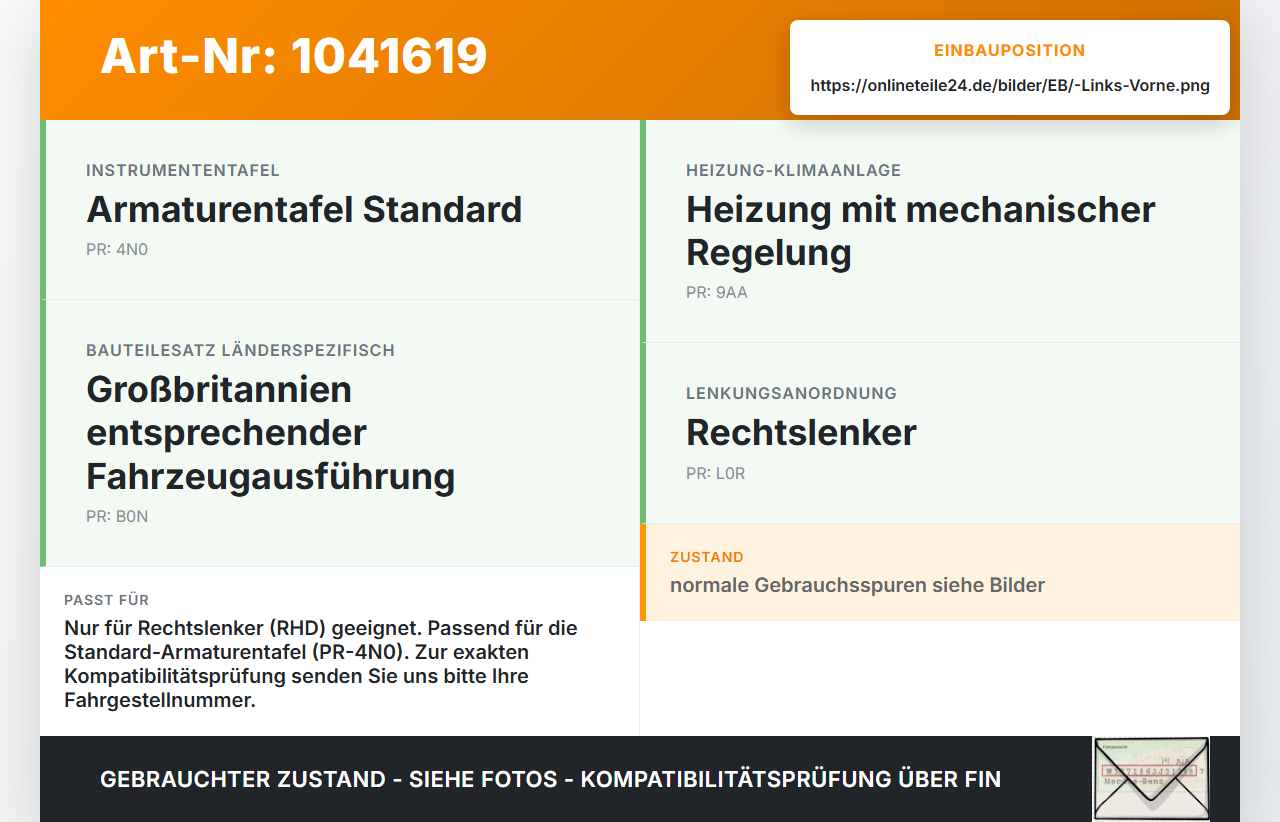This screenshot has width=1280, height=822.
Task: Click the LENKUNGSANORDNUNG category label
Action: [x=791, y=394]
